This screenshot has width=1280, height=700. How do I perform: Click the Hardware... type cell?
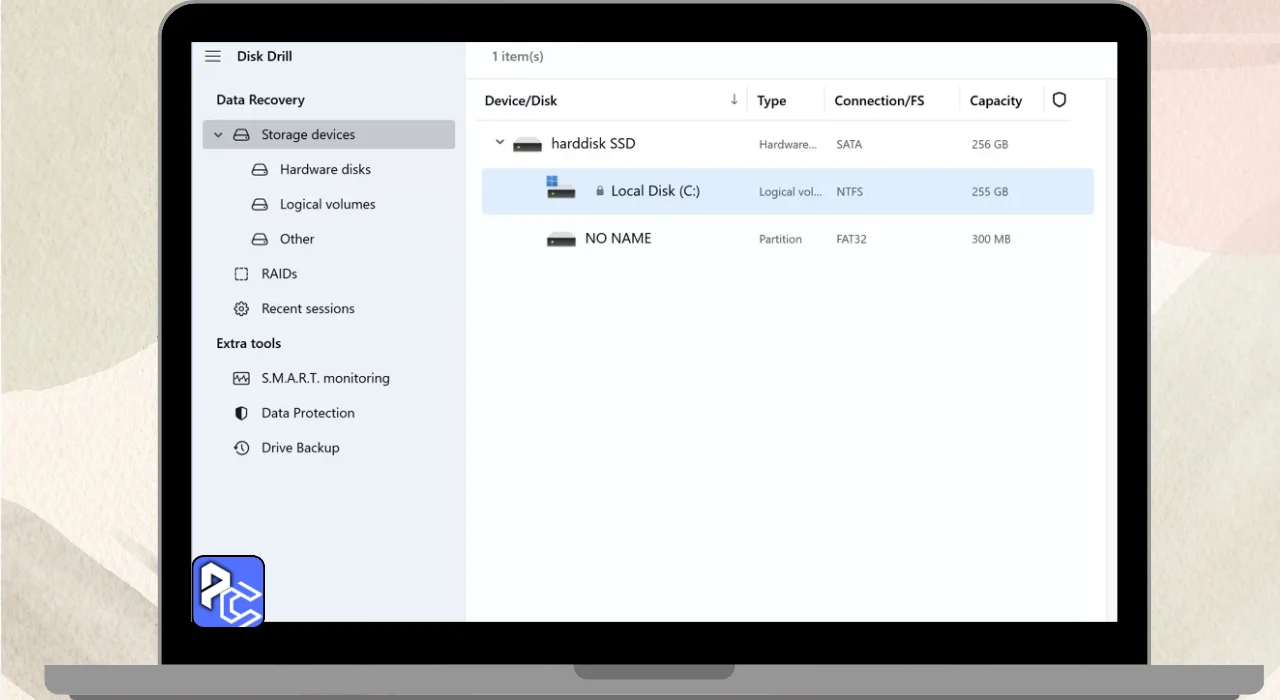pyautogui.click(x=788, y=145)
